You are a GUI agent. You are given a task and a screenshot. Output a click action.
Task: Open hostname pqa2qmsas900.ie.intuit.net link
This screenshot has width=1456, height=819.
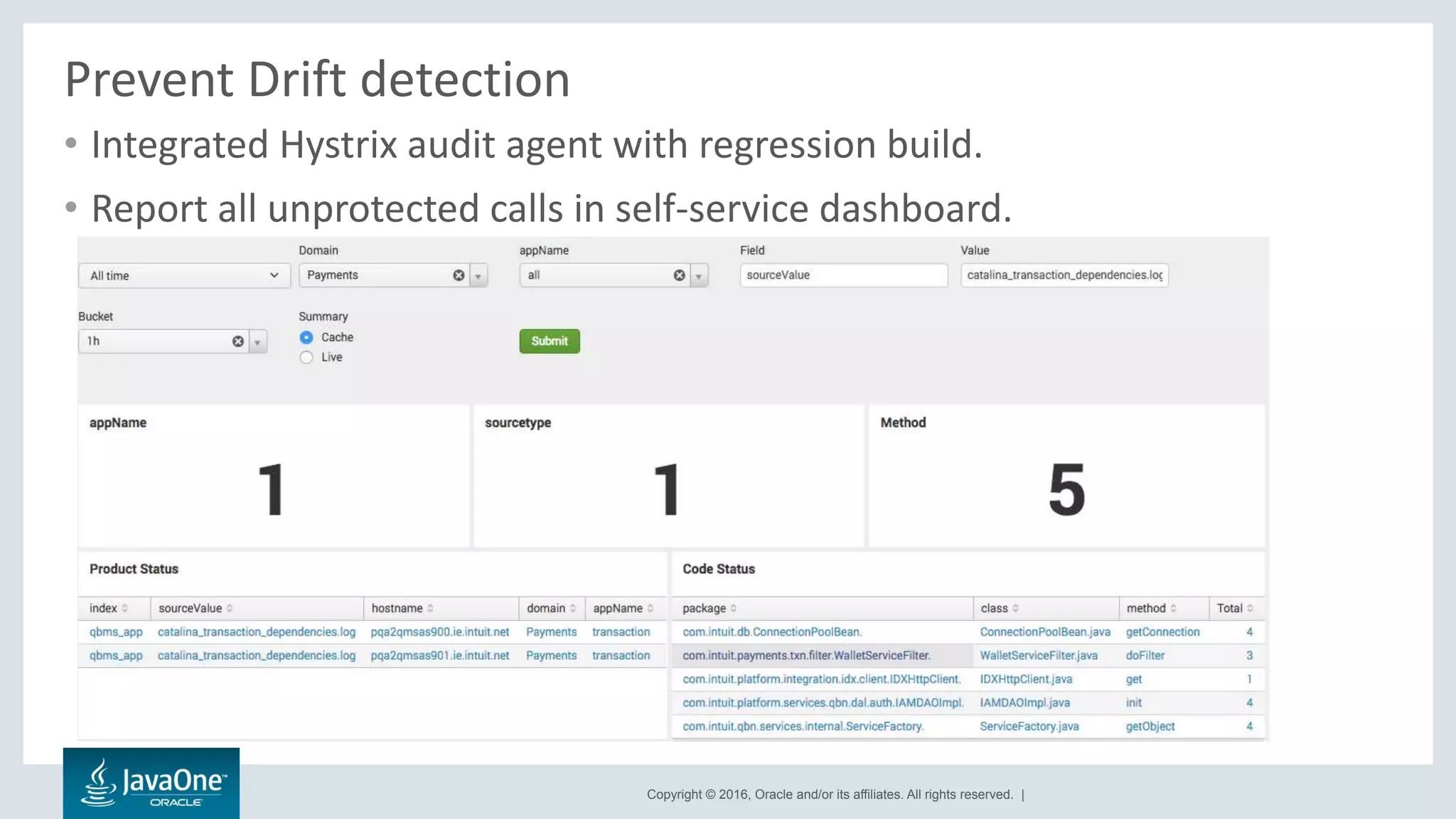pos(440,632)
